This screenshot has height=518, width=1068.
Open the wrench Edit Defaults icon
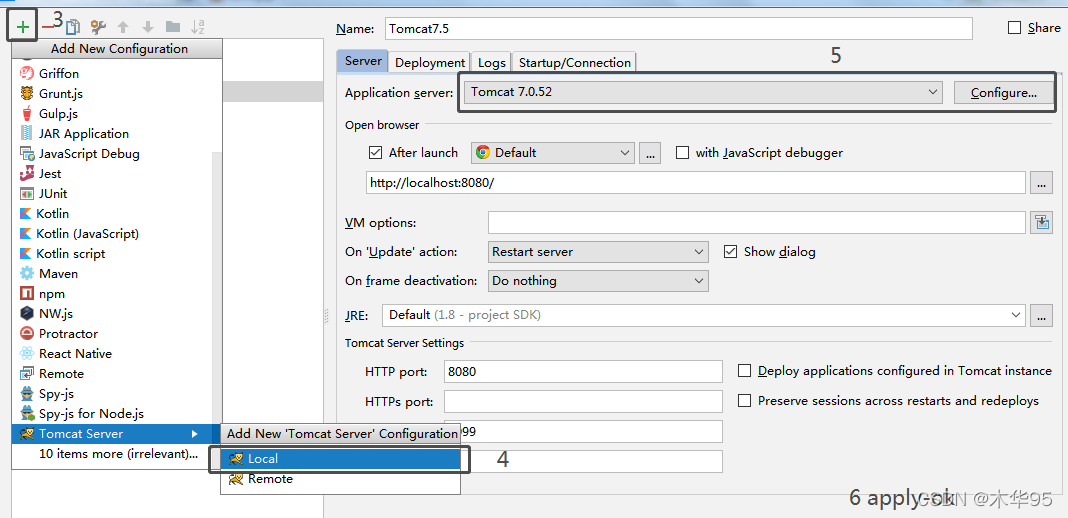coord(98,27)
